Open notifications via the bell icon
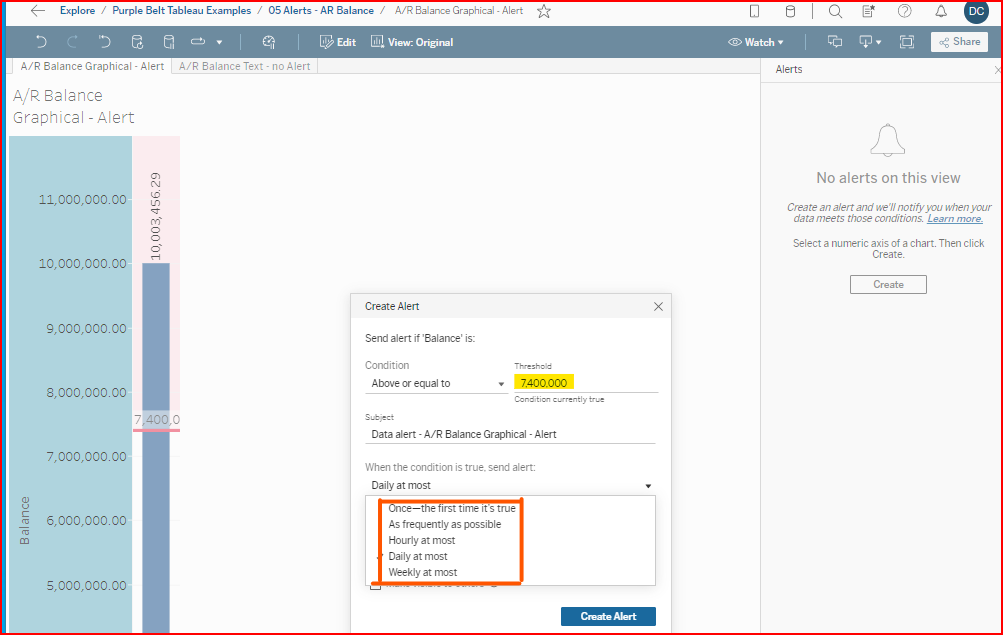Viewport: 1003px width, 635px height. tap(940, 12)
